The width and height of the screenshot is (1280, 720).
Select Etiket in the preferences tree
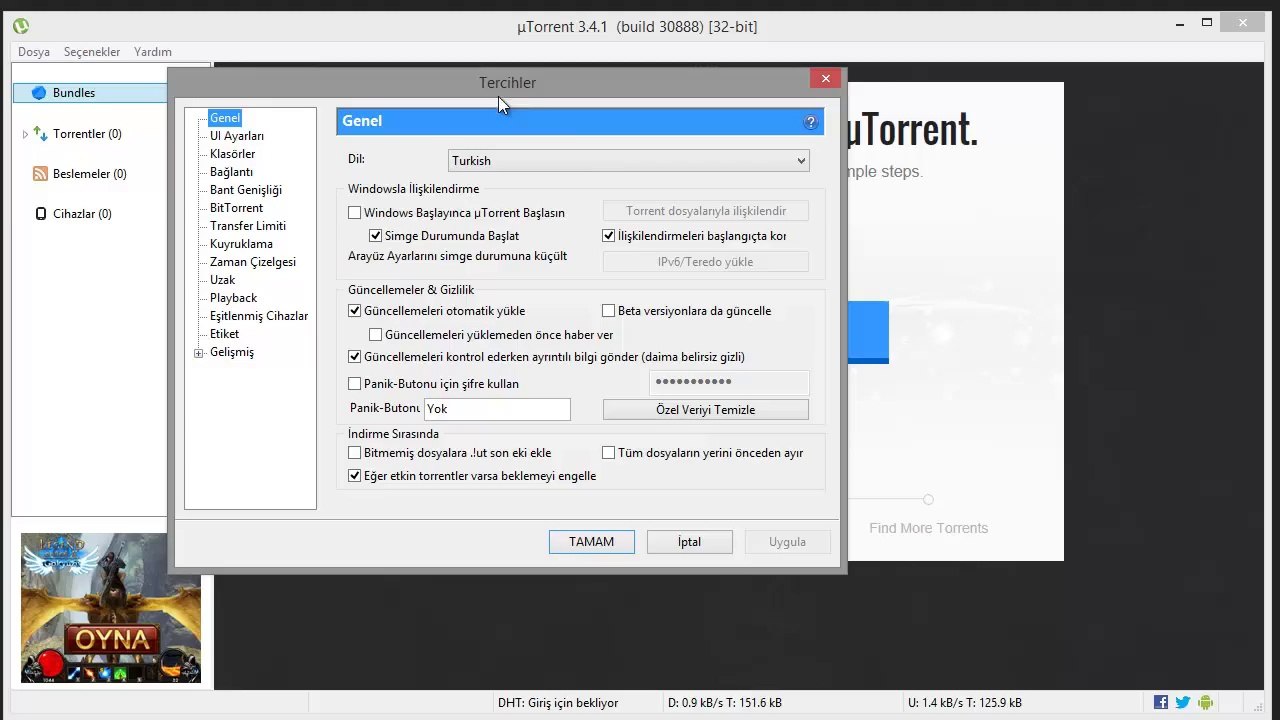click(224, 334)
